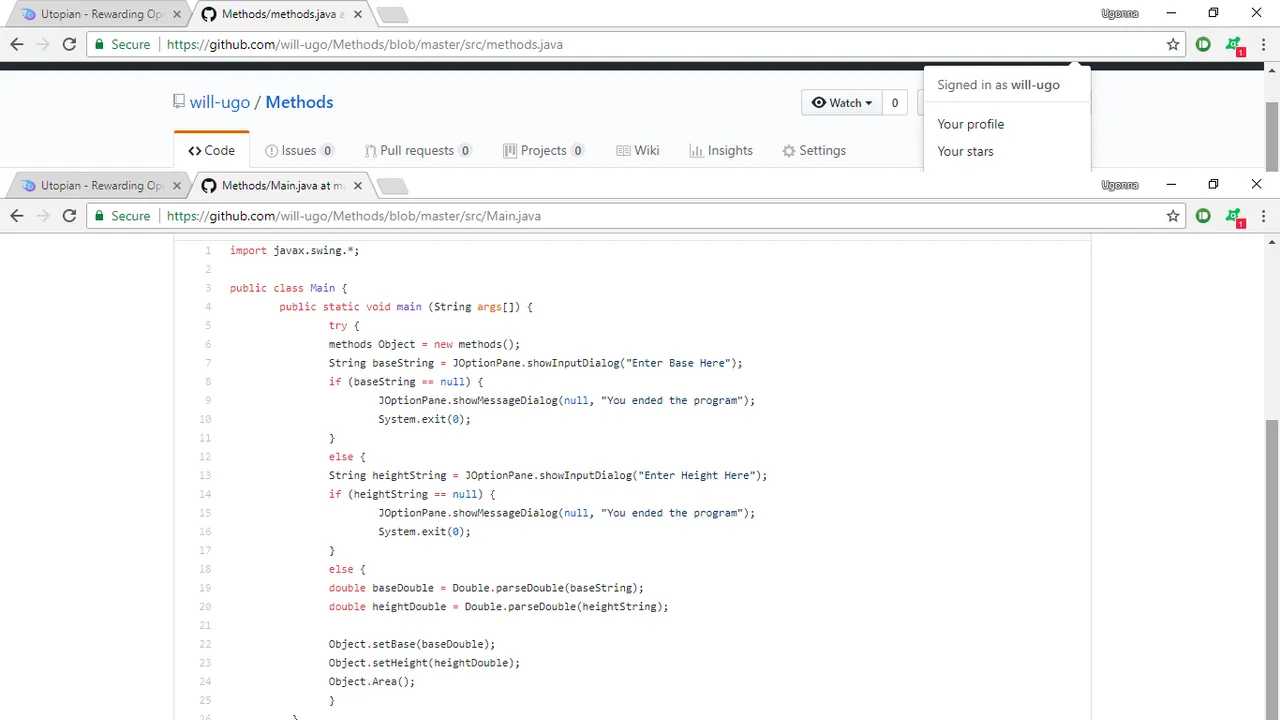Bookmark Main.java page with star icon
Screen dimensions: 1280x720
[1173, 215]
